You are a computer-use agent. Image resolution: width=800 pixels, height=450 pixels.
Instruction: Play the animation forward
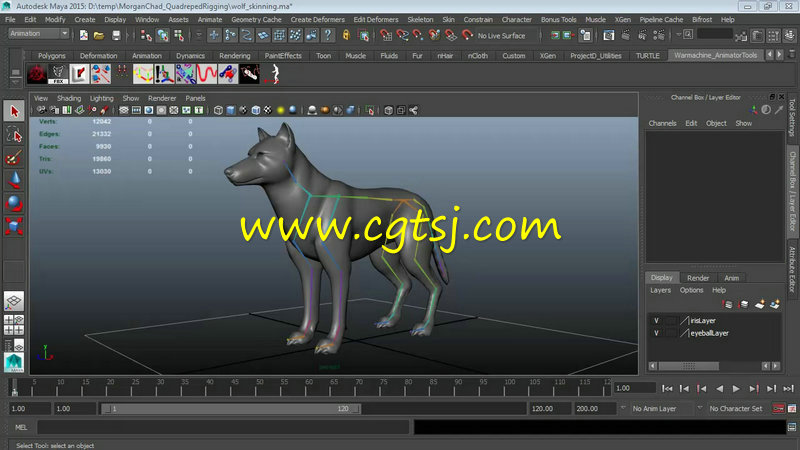pos(736,389)
